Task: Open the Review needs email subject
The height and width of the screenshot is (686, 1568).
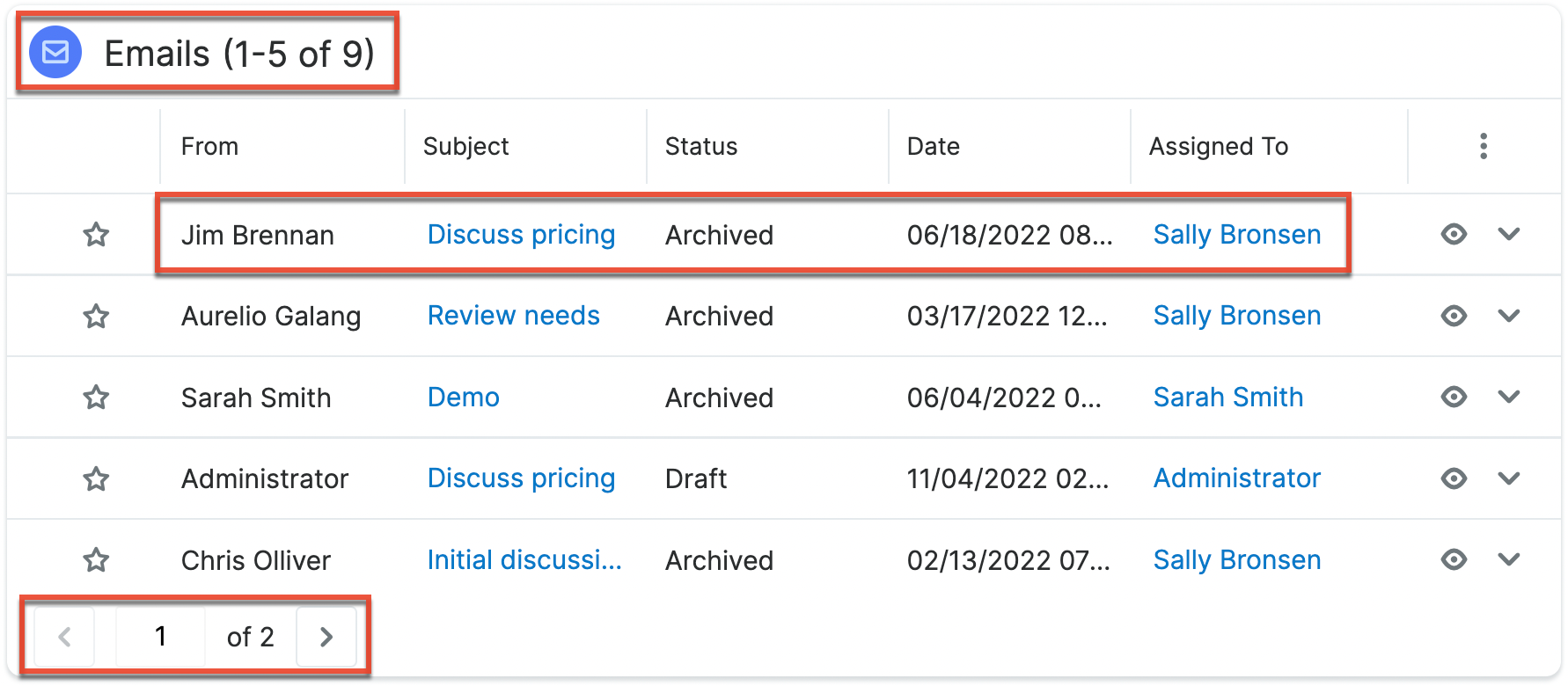Action: 514,316
